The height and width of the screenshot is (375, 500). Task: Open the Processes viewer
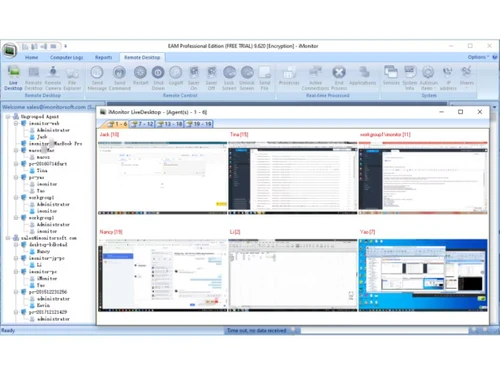(x=289, y=75)
